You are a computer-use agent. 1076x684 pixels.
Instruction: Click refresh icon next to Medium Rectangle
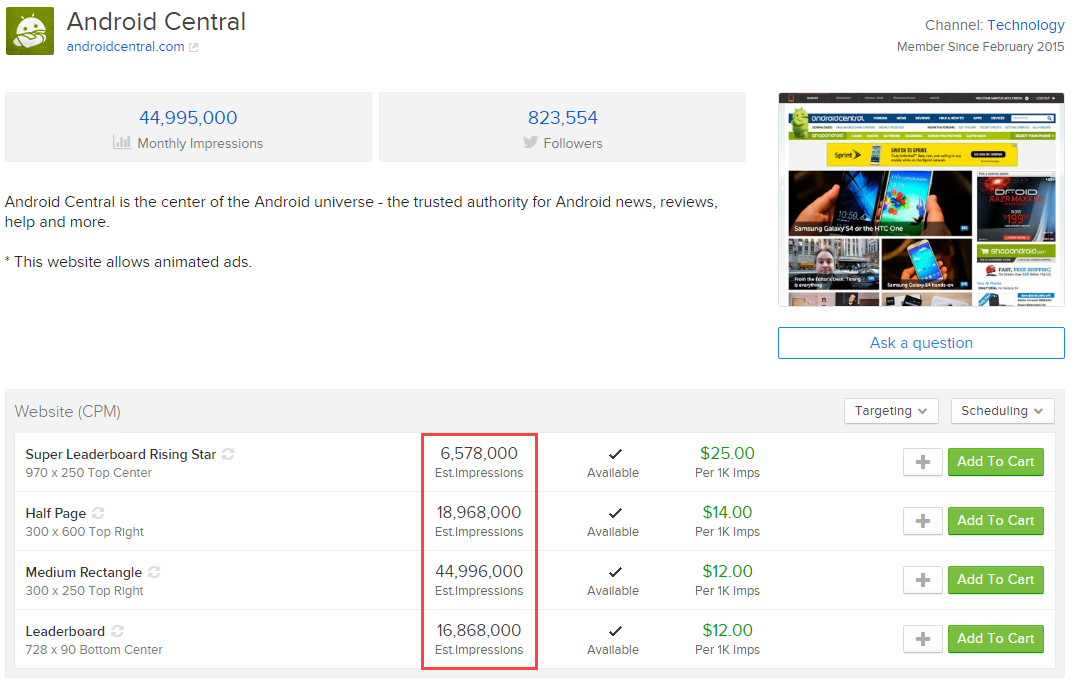coord(154,572)
